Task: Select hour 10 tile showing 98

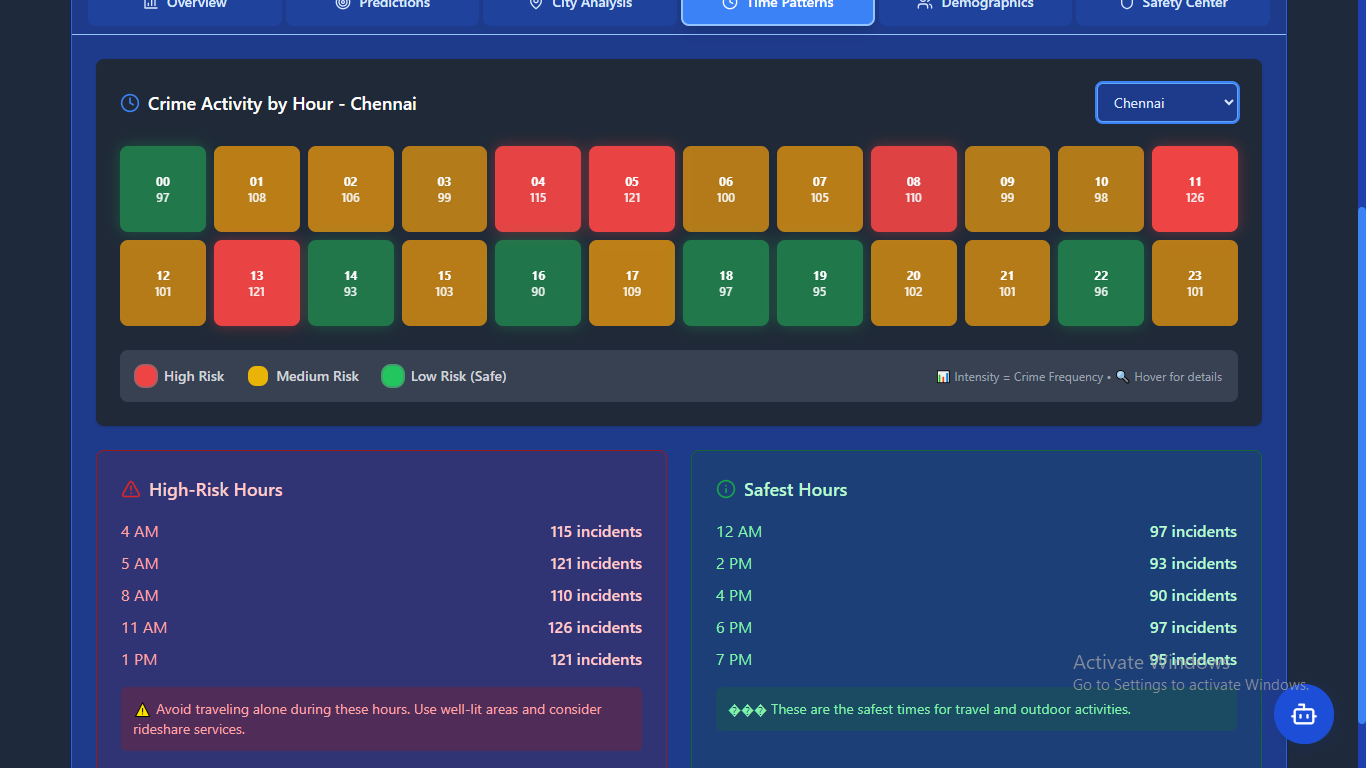Action: (1101, 189)
